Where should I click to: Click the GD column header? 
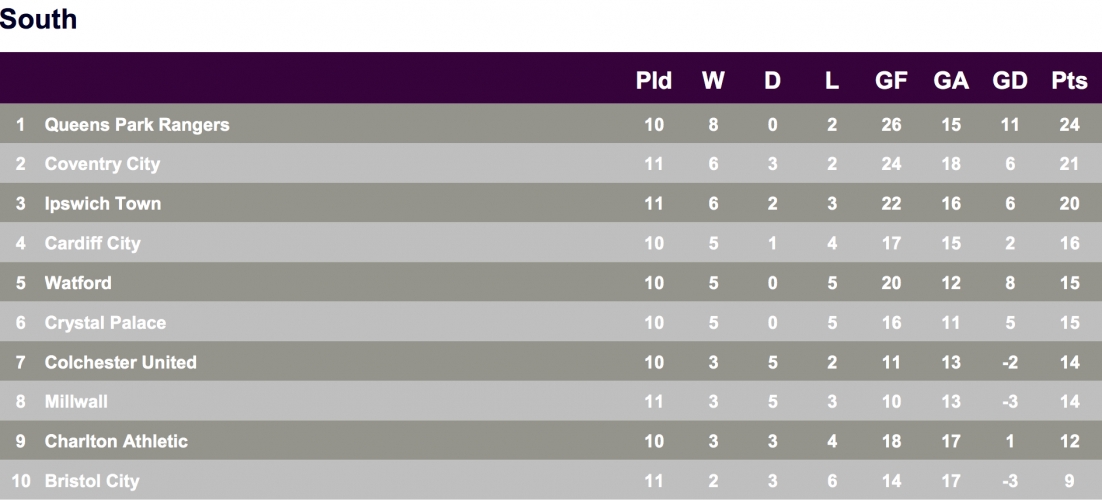pos(1010,81)
